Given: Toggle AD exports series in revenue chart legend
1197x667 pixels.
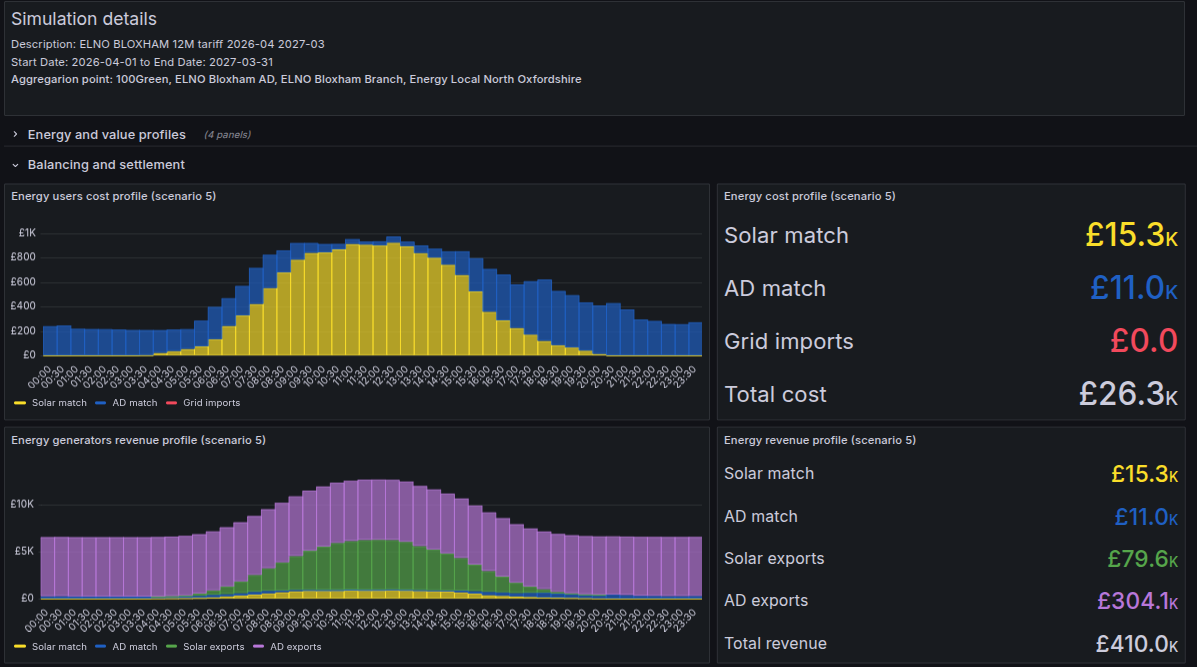Looking at the screenshot, I should coord(295,647).
